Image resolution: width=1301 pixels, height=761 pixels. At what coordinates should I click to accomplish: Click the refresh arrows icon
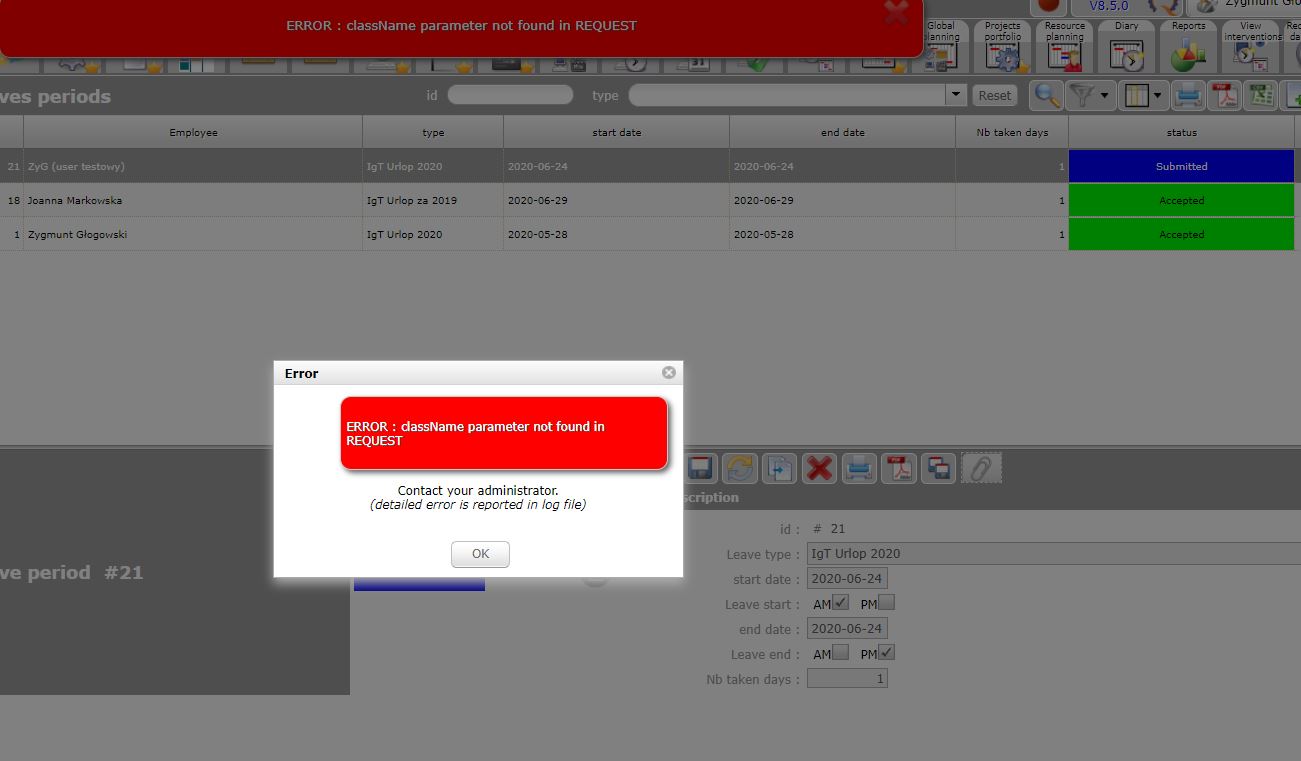coord(740,468)
